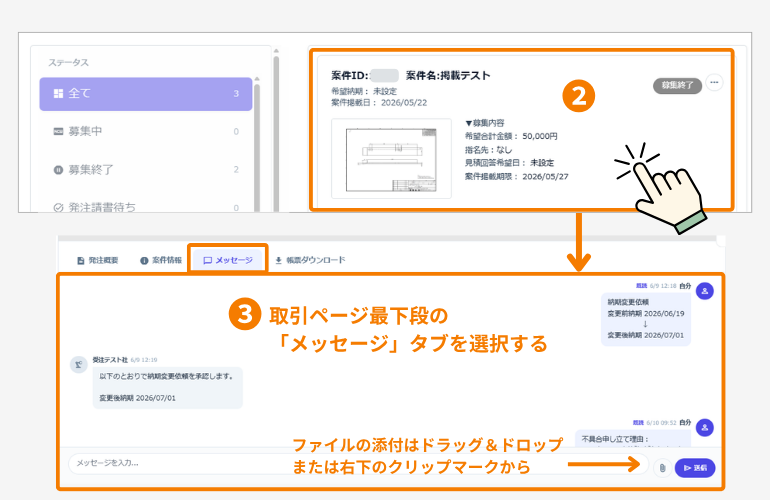Screen dimensions: 770x500
Task: Select the 募集終了 status filter
Action: 146,170
